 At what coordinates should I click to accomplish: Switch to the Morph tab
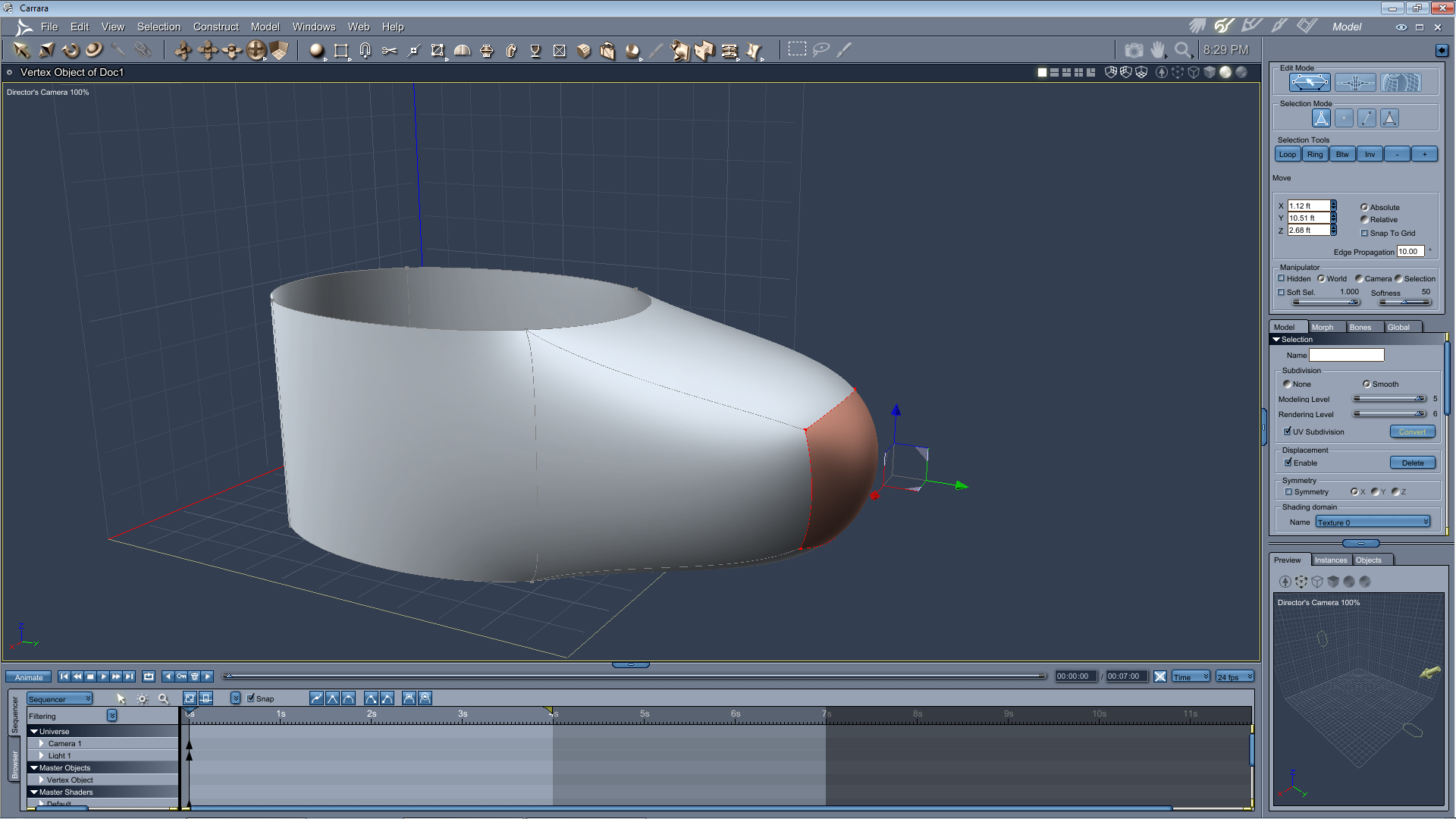point(1323,327)
